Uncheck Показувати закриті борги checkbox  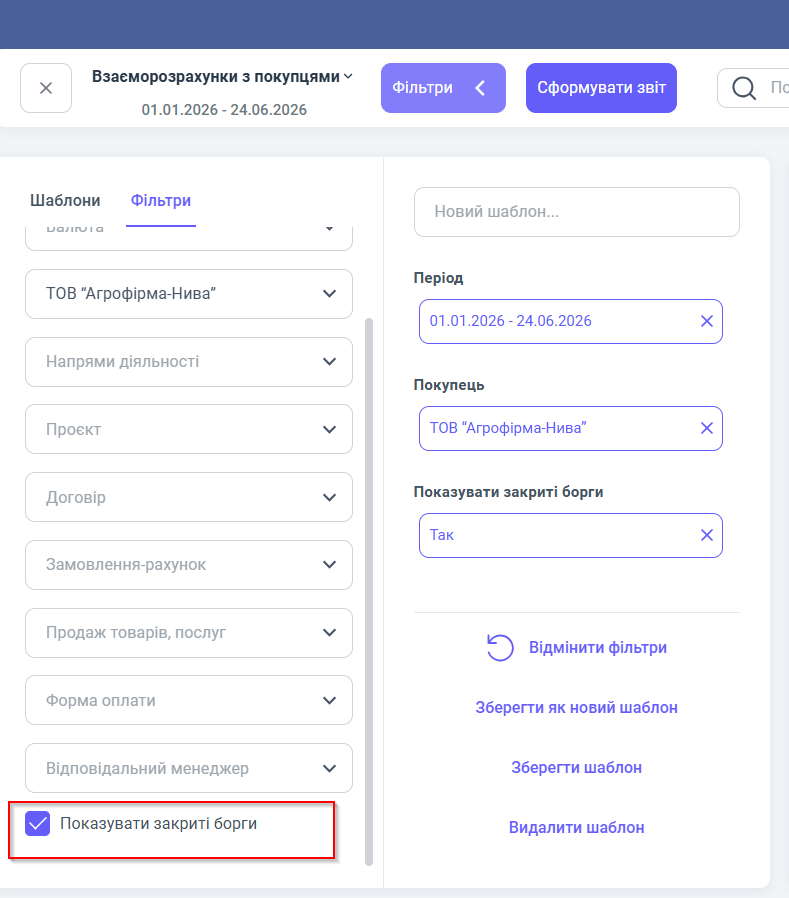click(x=38, y=824)
